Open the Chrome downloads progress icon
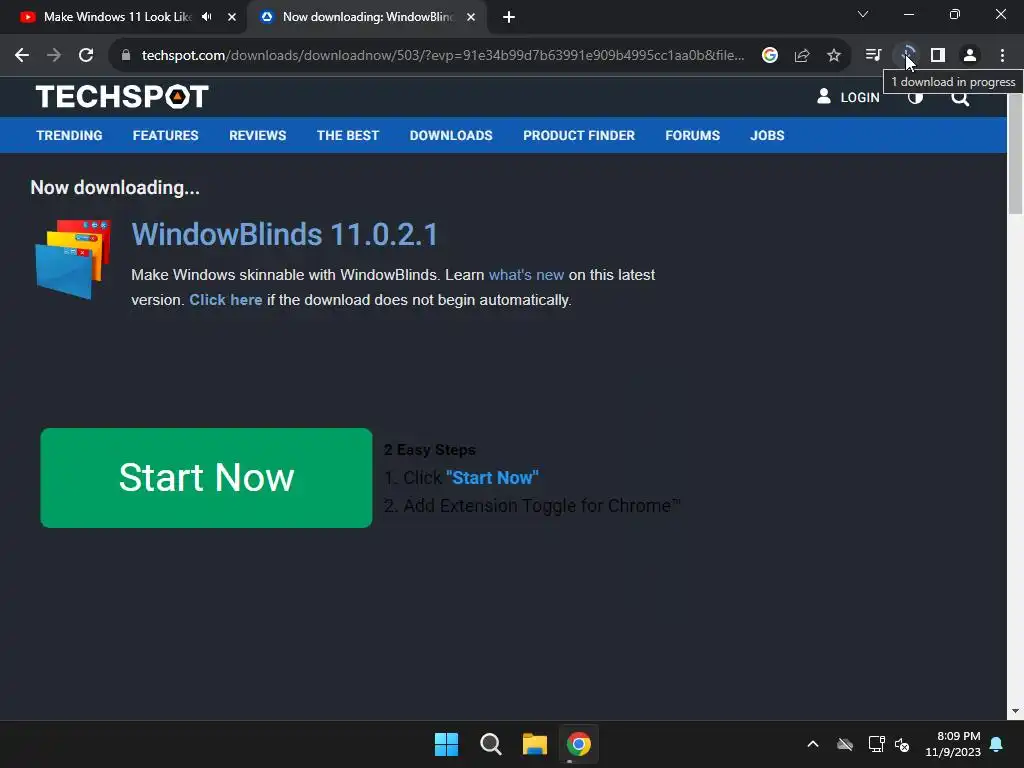Viewport: 1024px width, 768px height. click(907, 56)
